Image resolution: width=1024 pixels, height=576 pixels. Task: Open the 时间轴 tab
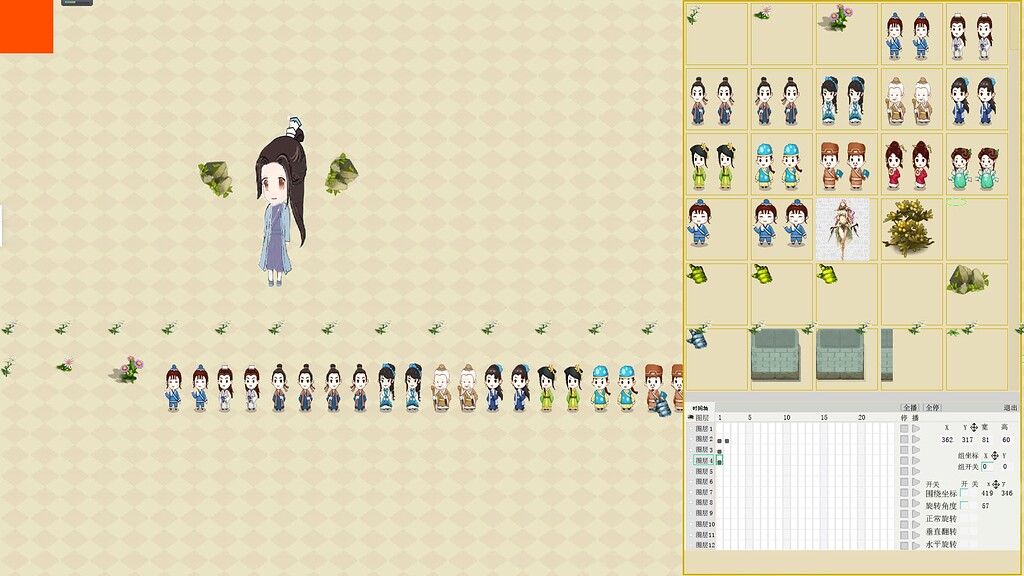pos(700,408)
